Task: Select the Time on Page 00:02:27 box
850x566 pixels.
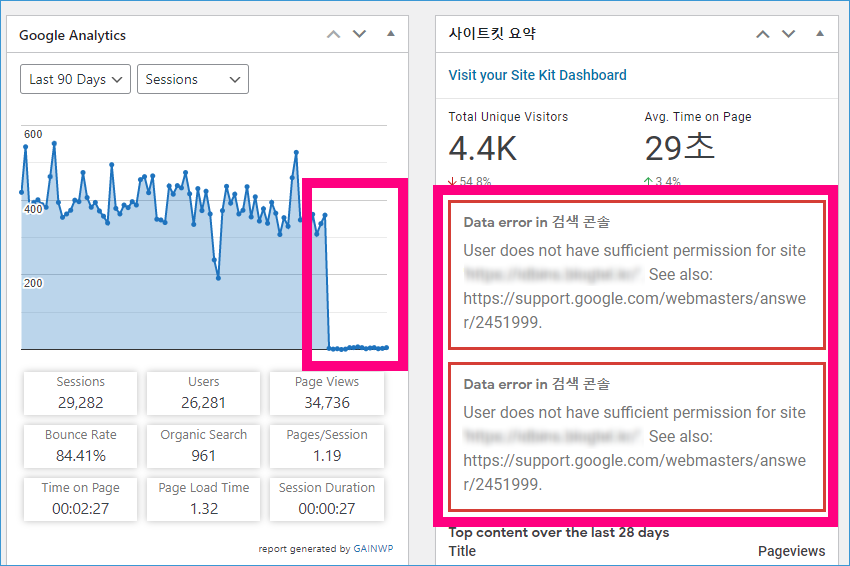Action: click(80, 499)
